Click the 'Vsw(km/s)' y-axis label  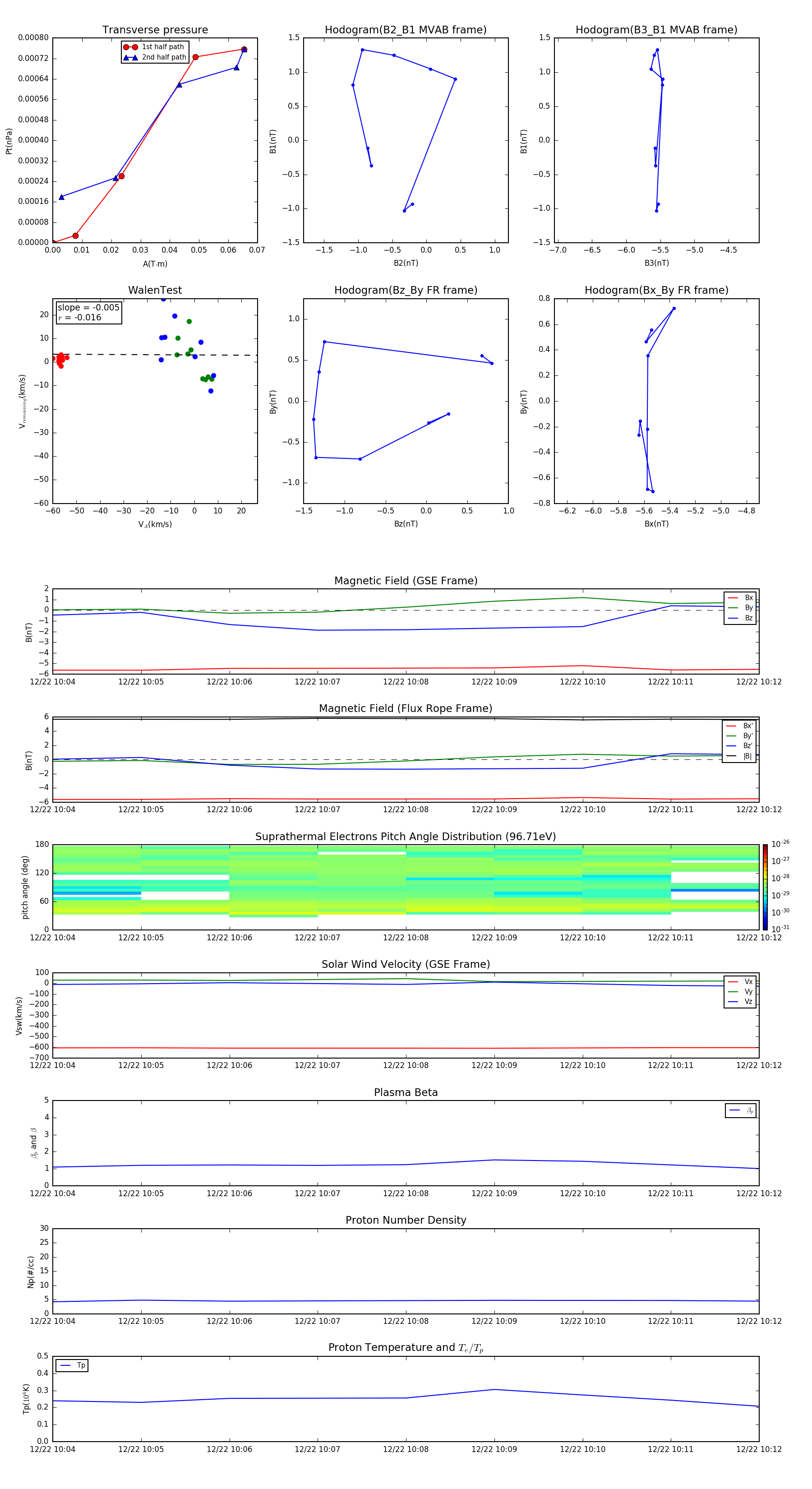coord(19,1016)
